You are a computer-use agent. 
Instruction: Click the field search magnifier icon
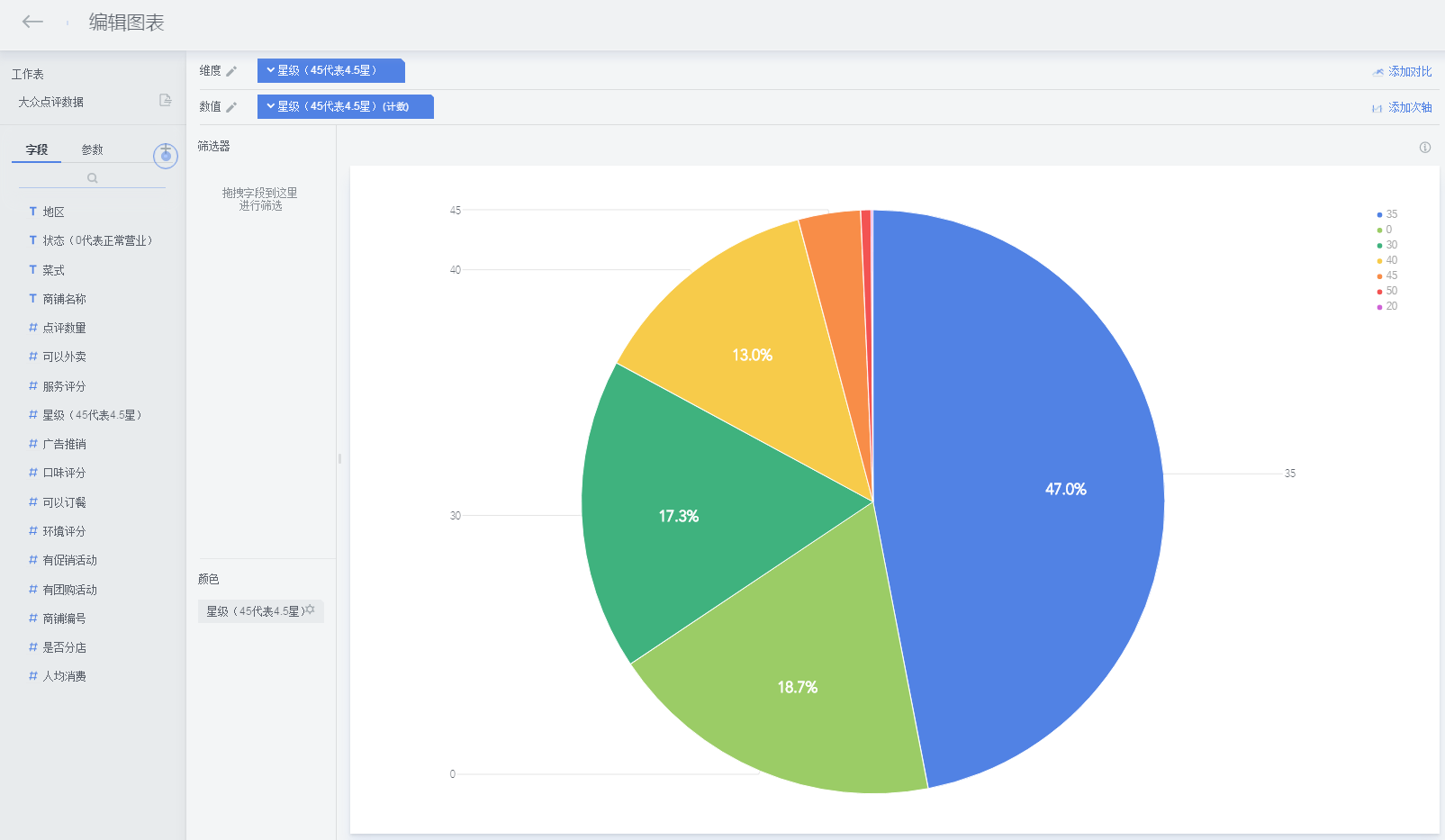92,178
